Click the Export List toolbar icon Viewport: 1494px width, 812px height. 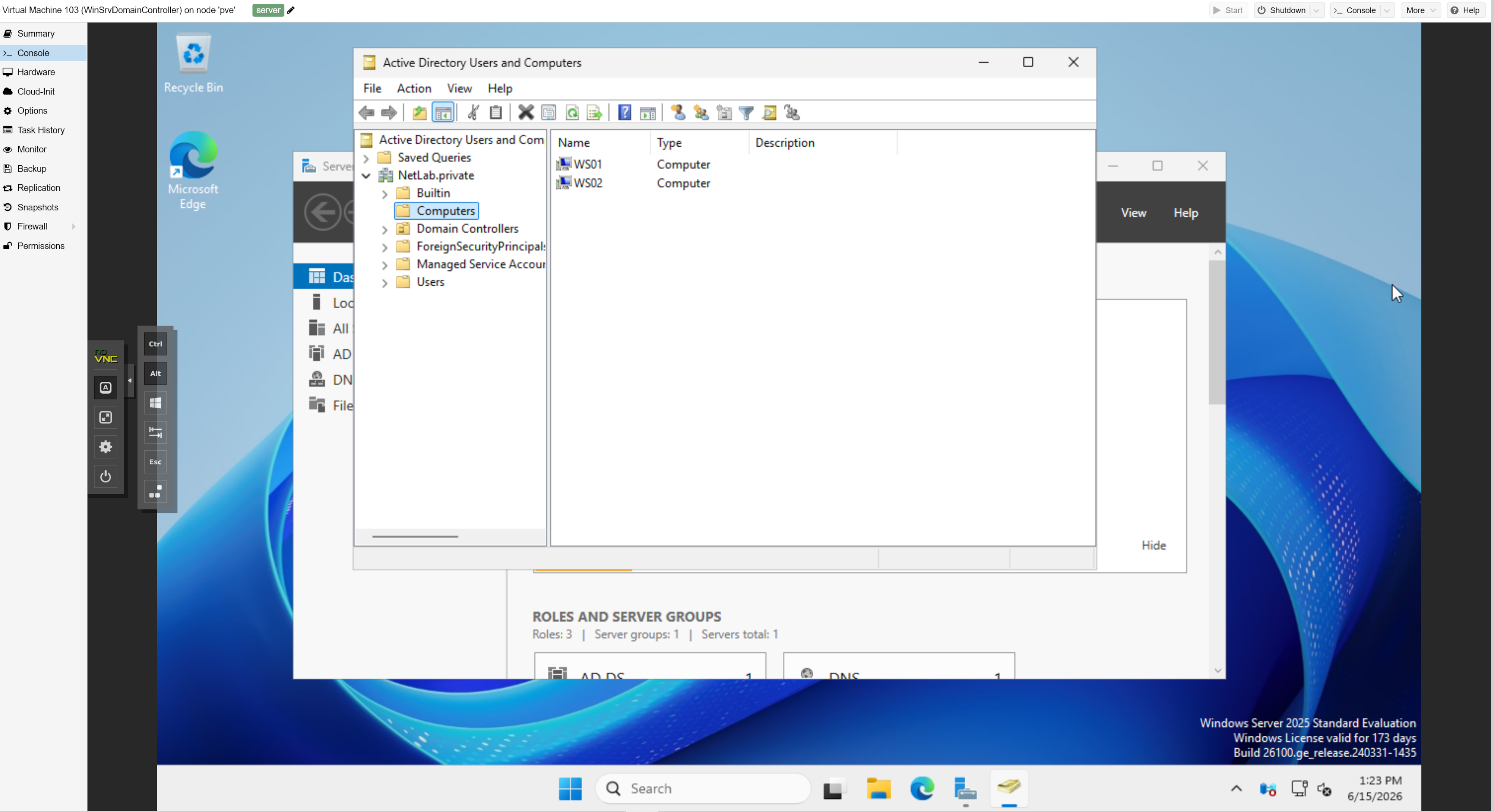[594, 112]
